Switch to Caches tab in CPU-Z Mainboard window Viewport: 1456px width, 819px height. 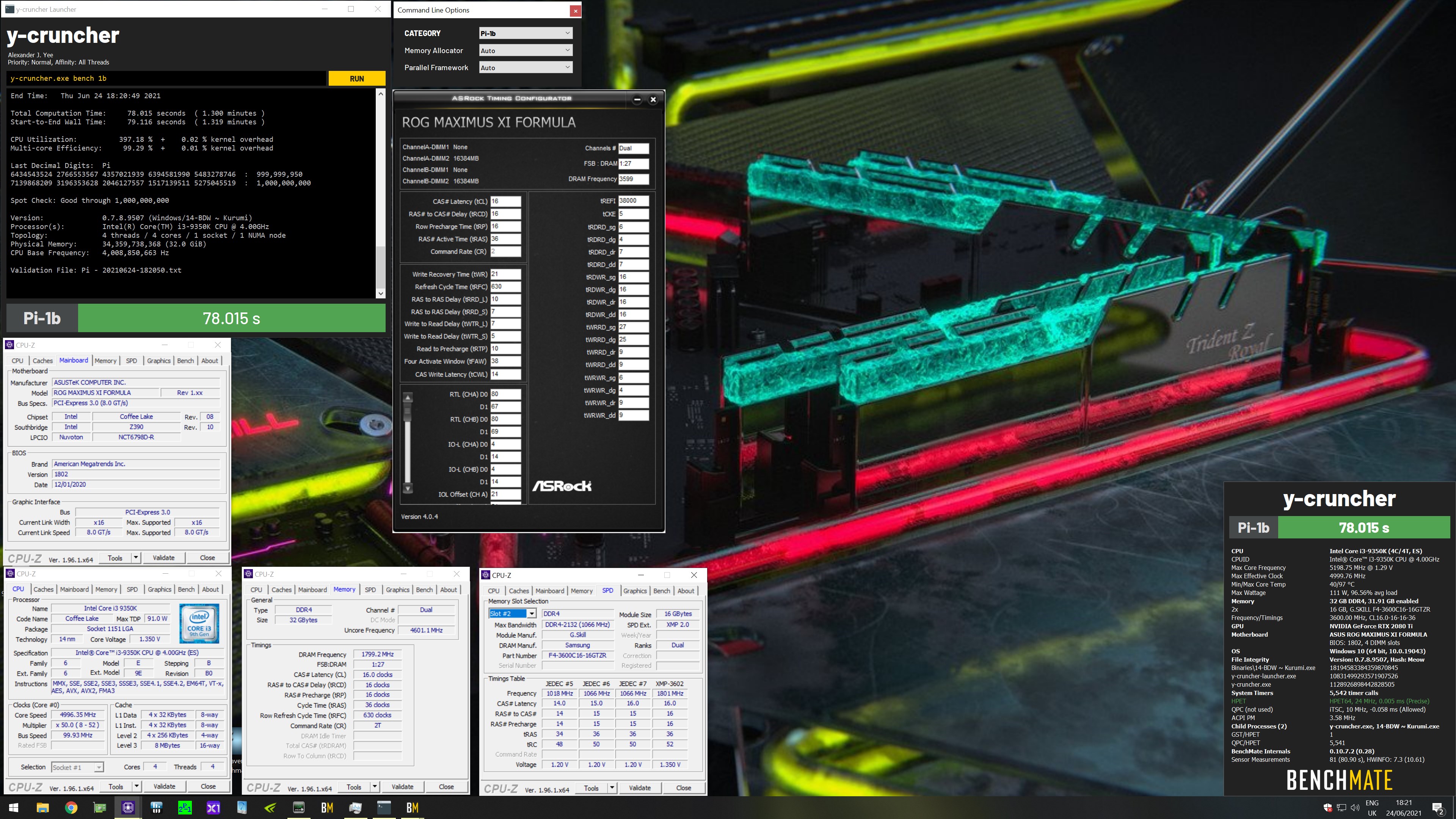[x=42, y=361]
